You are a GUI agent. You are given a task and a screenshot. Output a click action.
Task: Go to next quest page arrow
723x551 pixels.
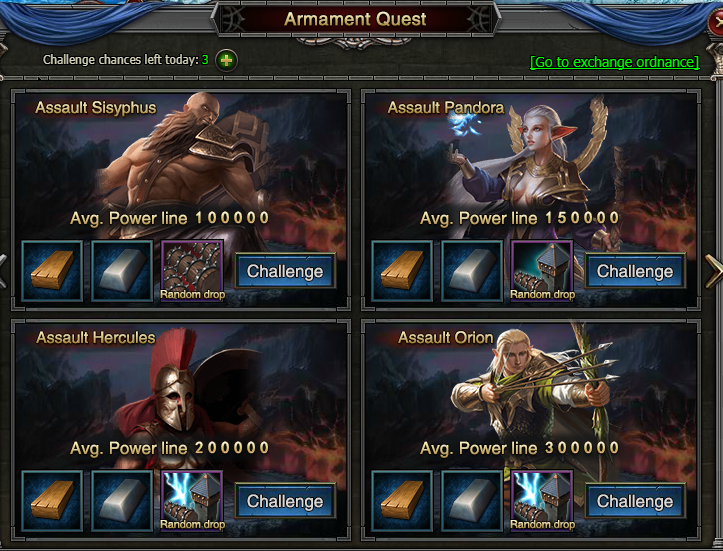pyautogui.click(x=713, y=271)
